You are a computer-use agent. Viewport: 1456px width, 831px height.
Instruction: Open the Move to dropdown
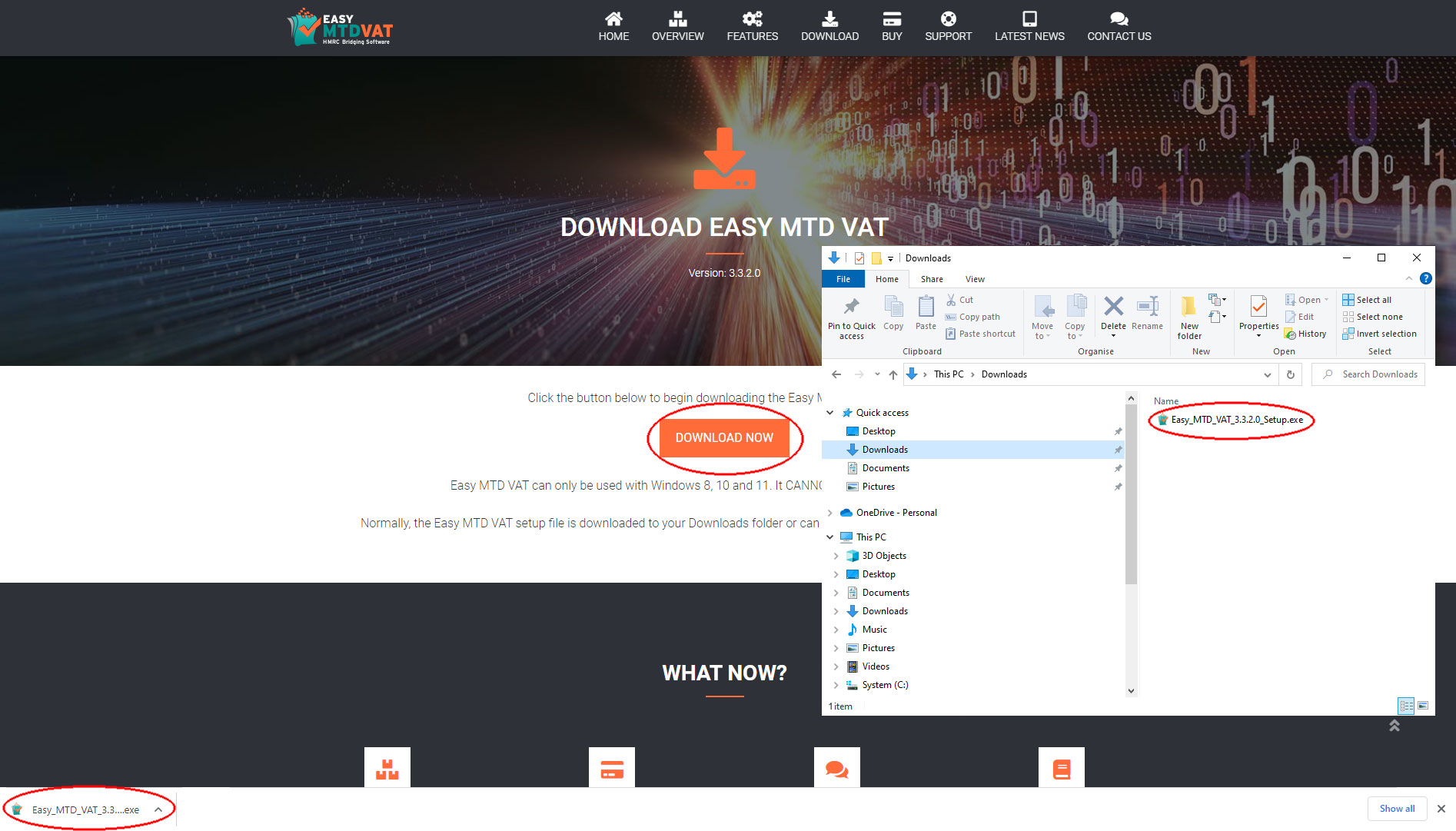click(x=1042, y=317)
